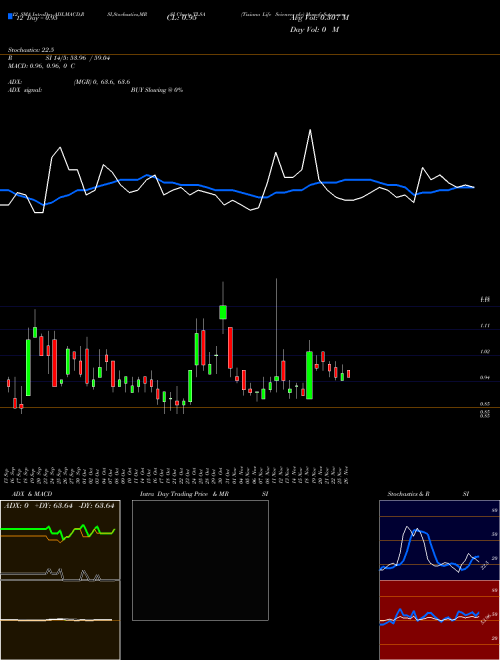Image resolution: width=500 pixels, height=660 pixels.
Task: Click the highest spike of the white line
Action: [310, 130]
